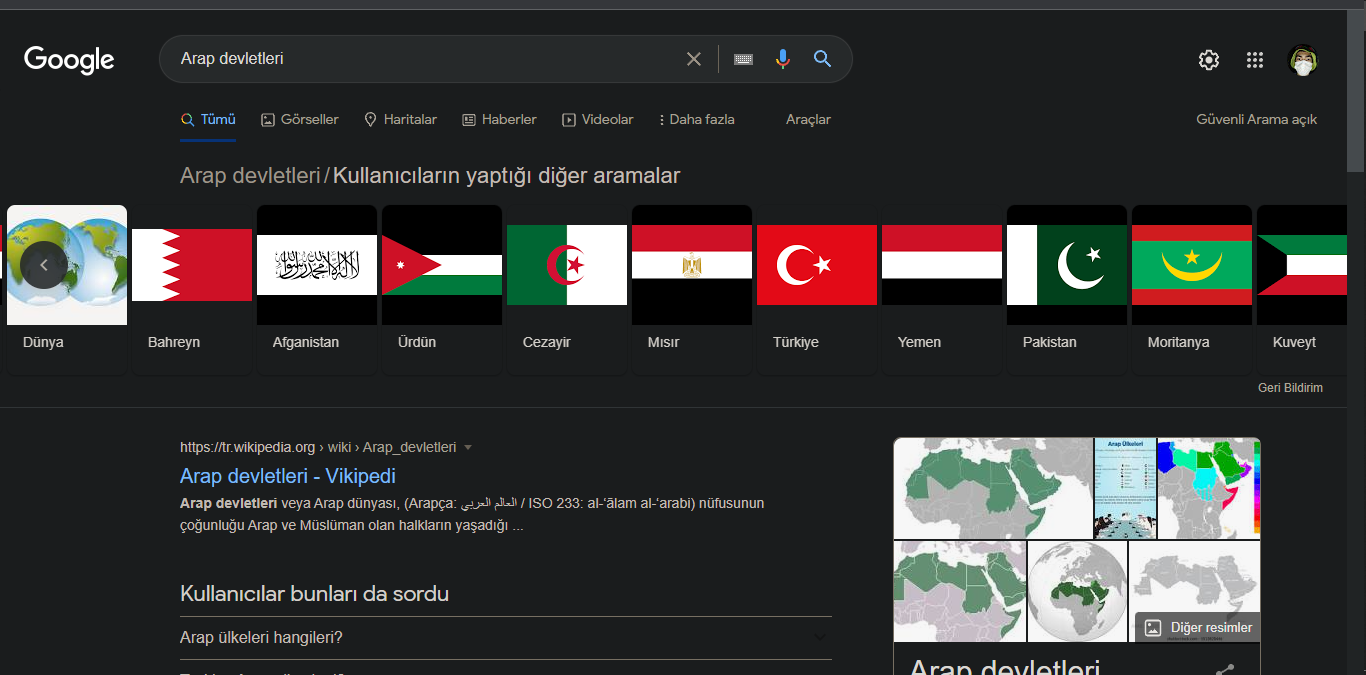Select the Yemen flag card

pos(942,289)
